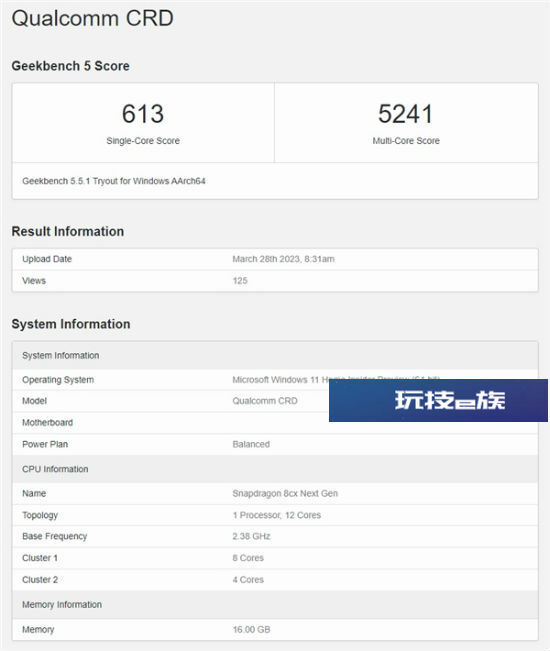The width and height of the screenshot is (550, 651).
Task: Click the Cluster 2 label
Action: tap(40, 580)
